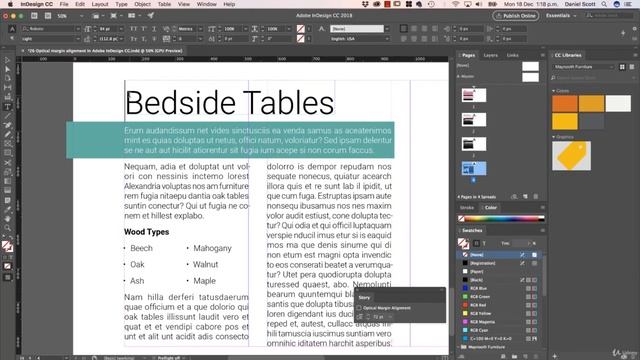This screenshot has width=640, height=360.
Task: Open the Table menu
Action: pyautogui.click(x=164, y=4)
